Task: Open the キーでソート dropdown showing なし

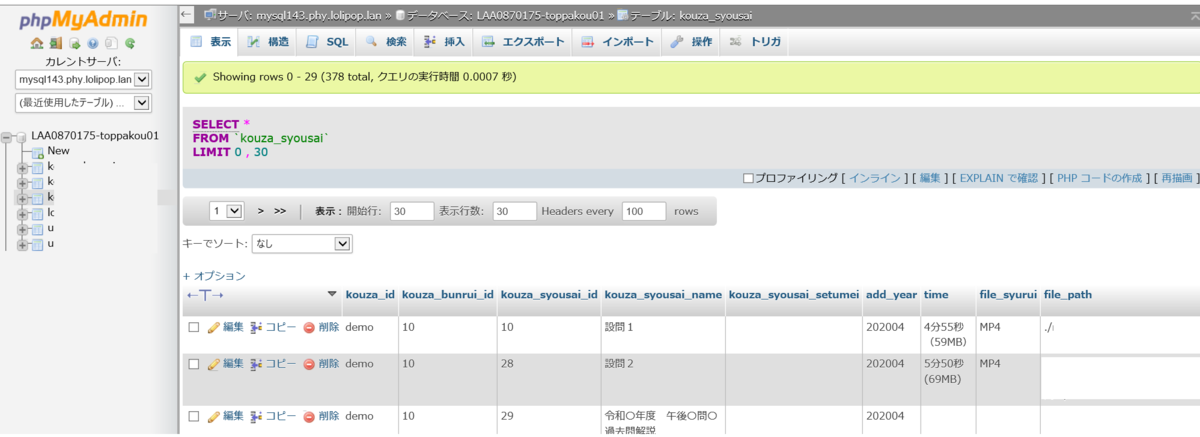Action: click(302, 243)
